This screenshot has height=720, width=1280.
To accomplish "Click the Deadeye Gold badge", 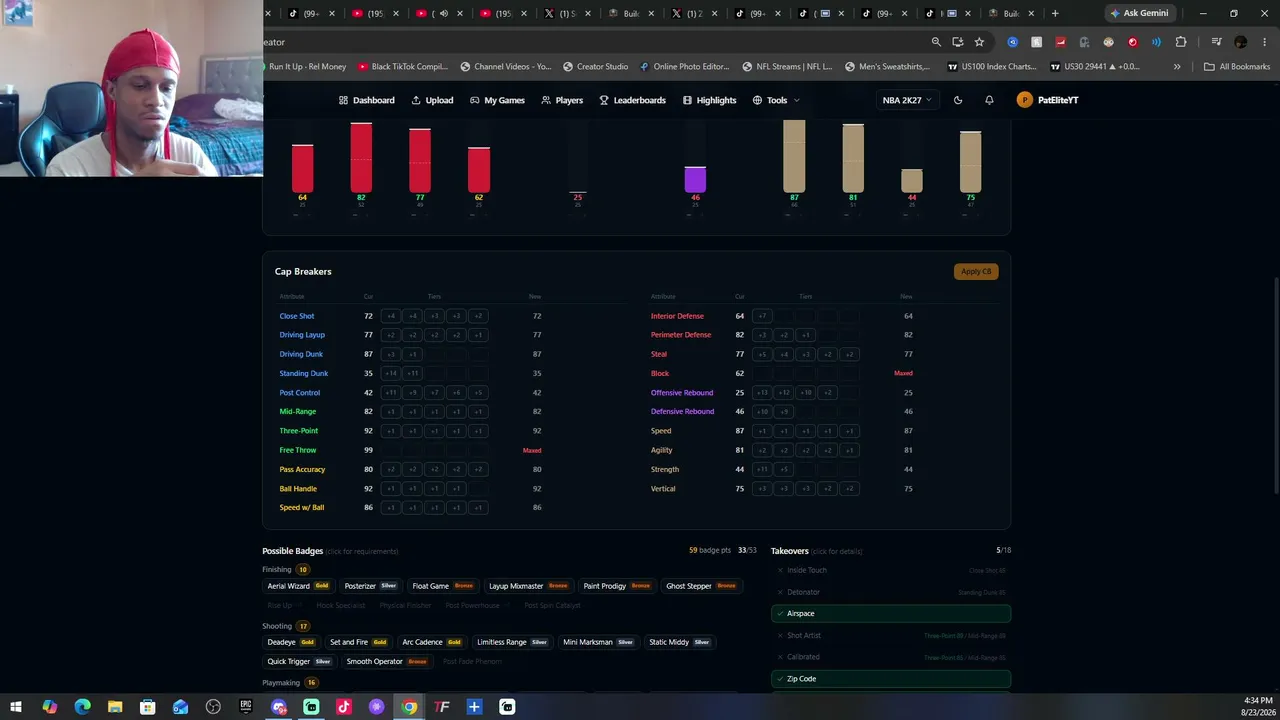I will point(291,642).
